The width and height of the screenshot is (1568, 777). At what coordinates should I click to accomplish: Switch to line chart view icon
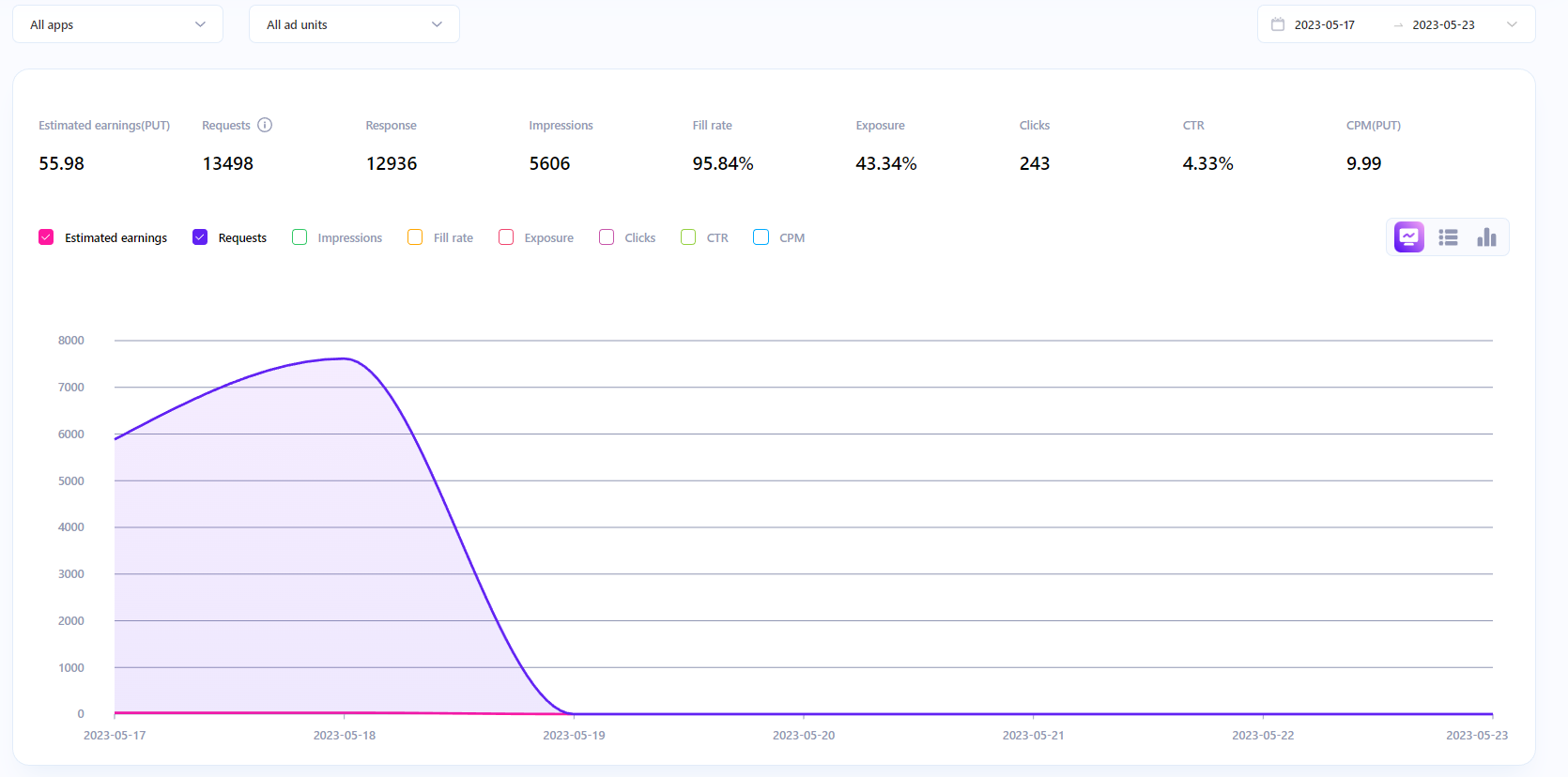[x=1408, y=237]
